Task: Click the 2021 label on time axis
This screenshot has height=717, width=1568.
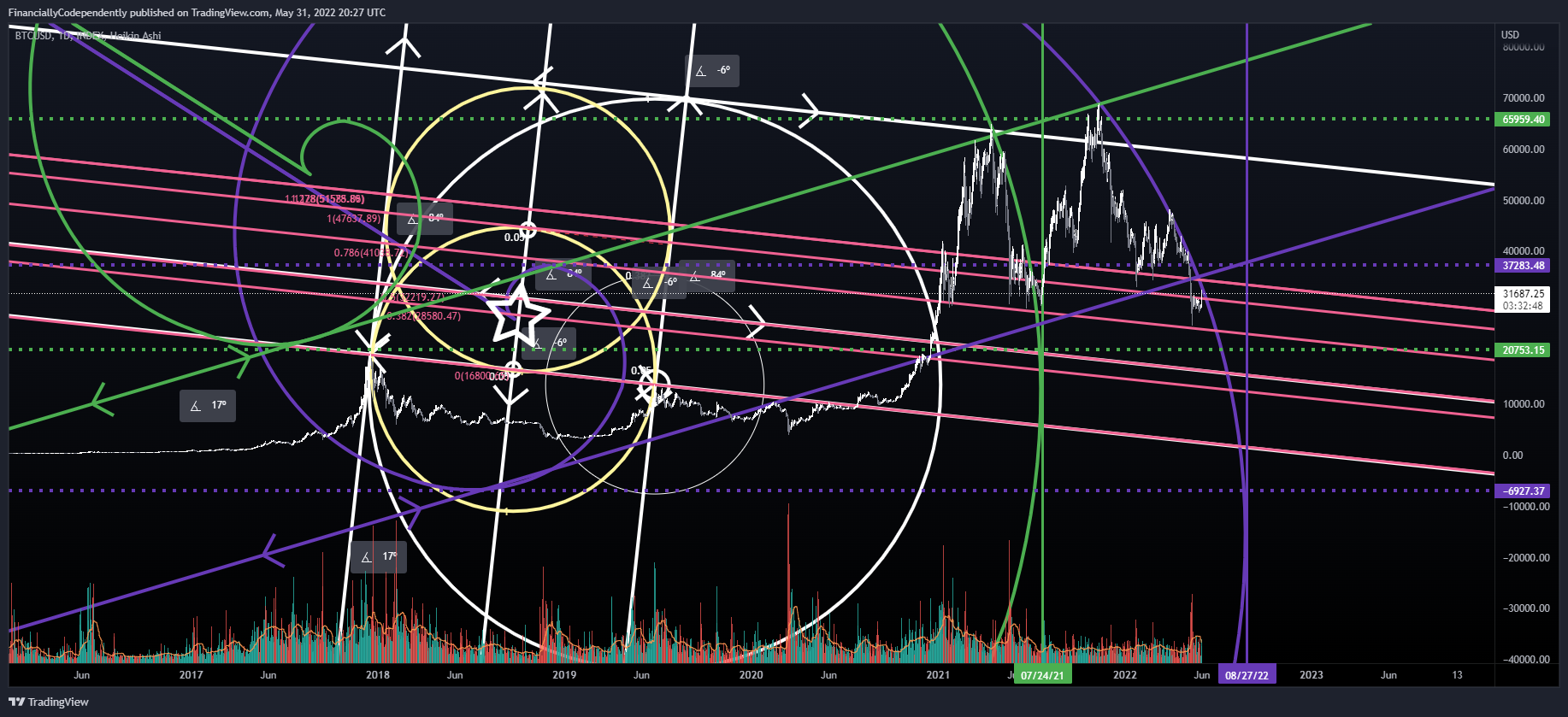Action: 938,675
